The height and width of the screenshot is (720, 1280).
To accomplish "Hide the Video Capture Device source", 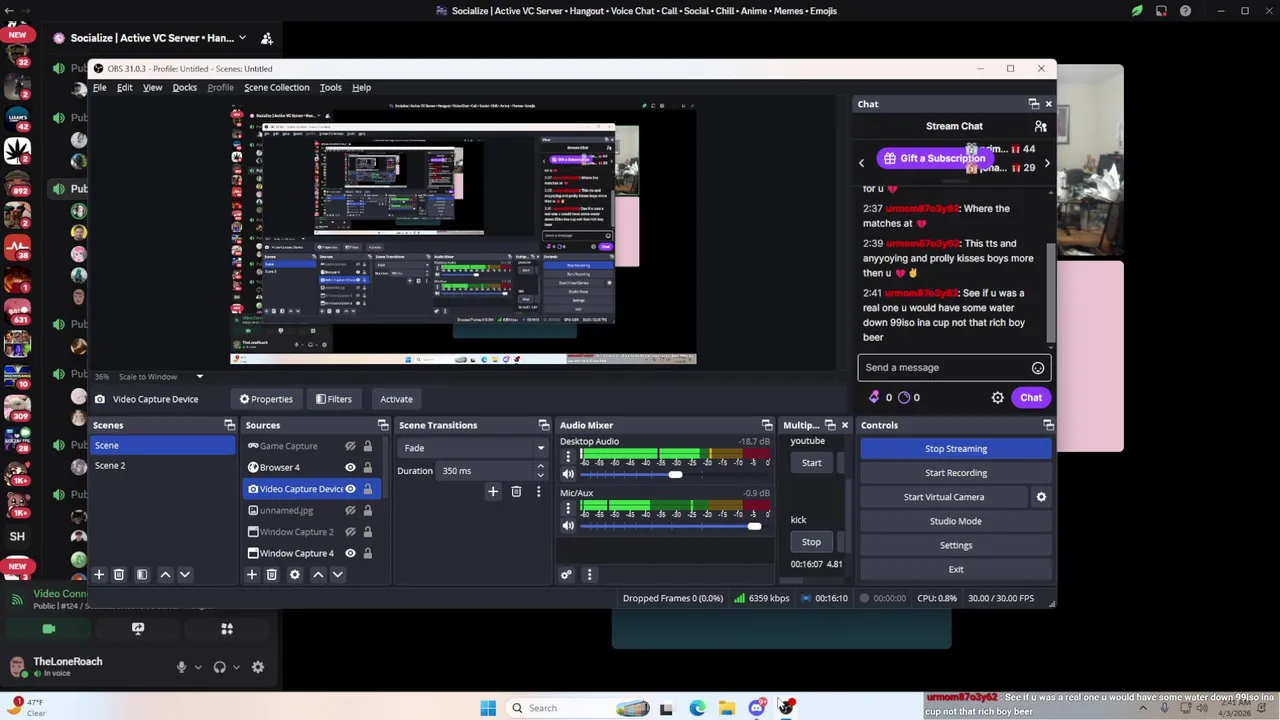I will (x=350, y=489).
